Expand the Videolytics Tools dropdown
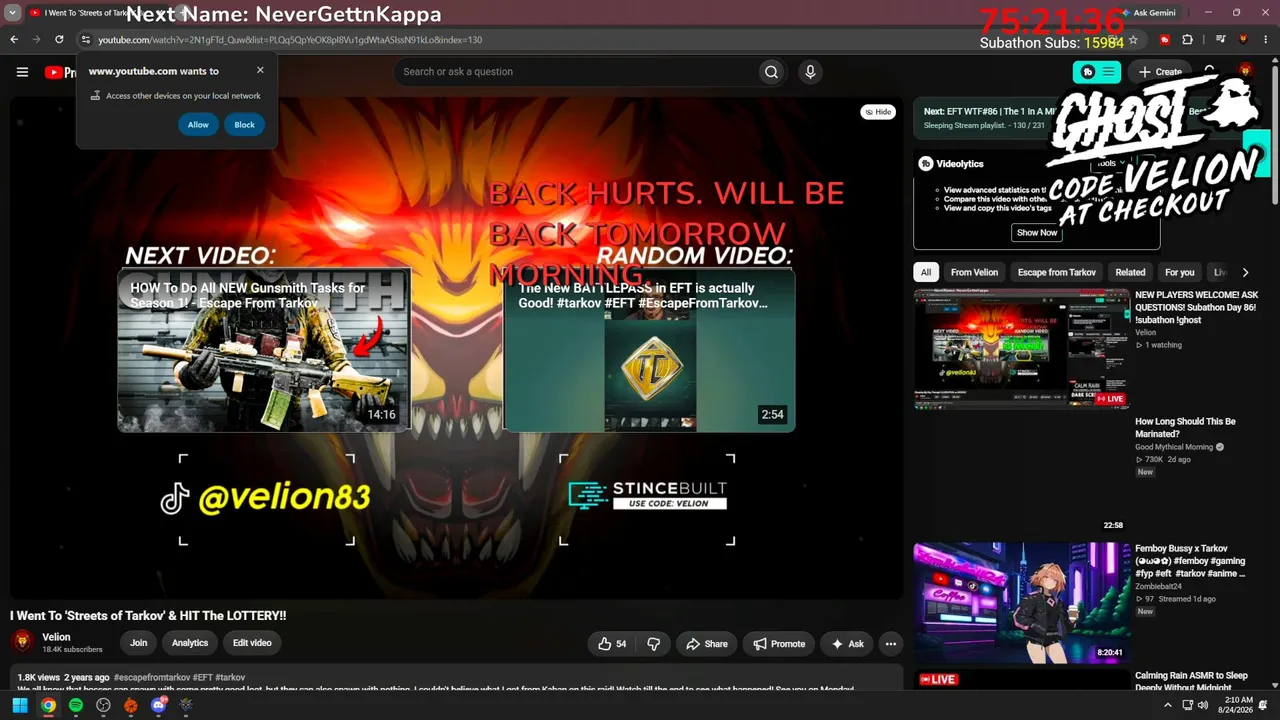The image size is (1280, 720). pyautogui.click(x=1110, y=163)
